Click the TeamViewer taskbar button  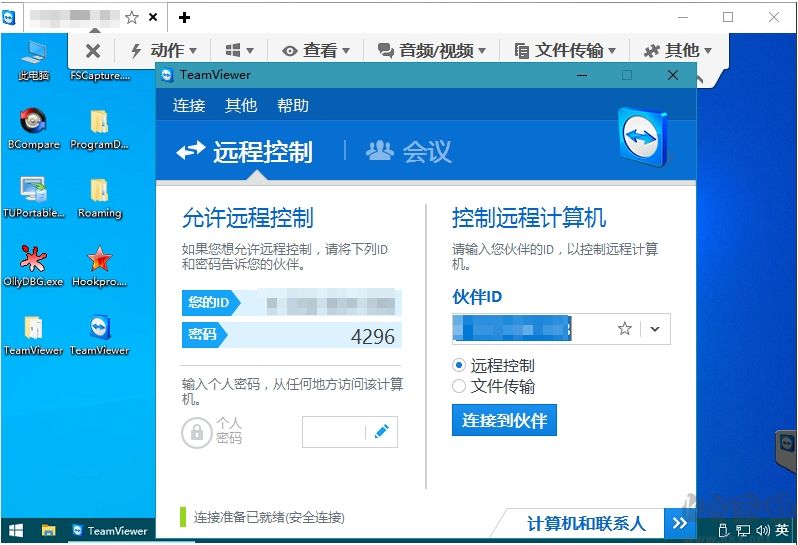(109, 531)
